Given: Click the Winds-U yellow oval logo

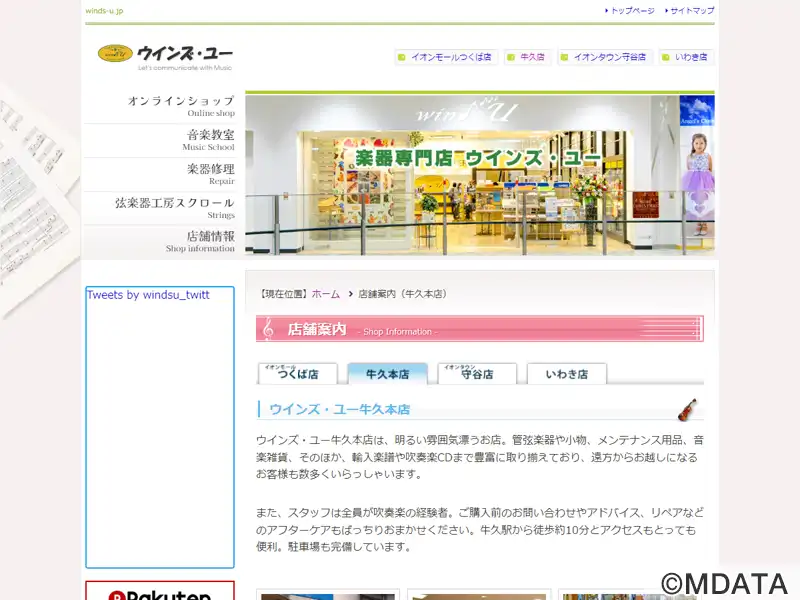Looking at the screenshot, I should tap(115, 53).
